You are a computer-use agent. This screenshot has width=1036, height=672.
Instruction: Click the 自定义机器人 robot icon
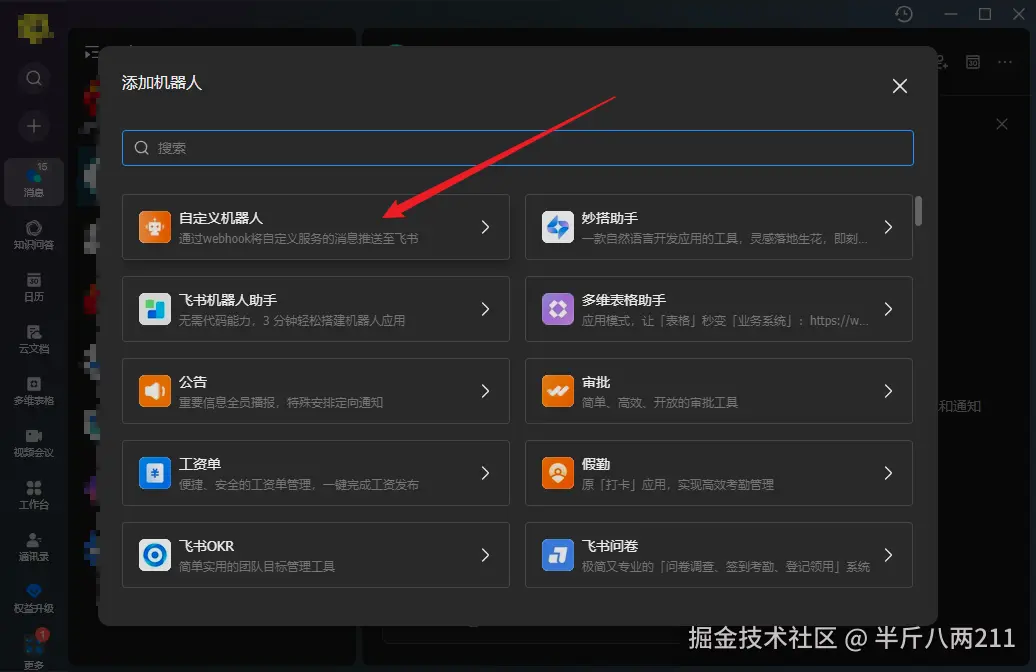[x=155, y=227]
